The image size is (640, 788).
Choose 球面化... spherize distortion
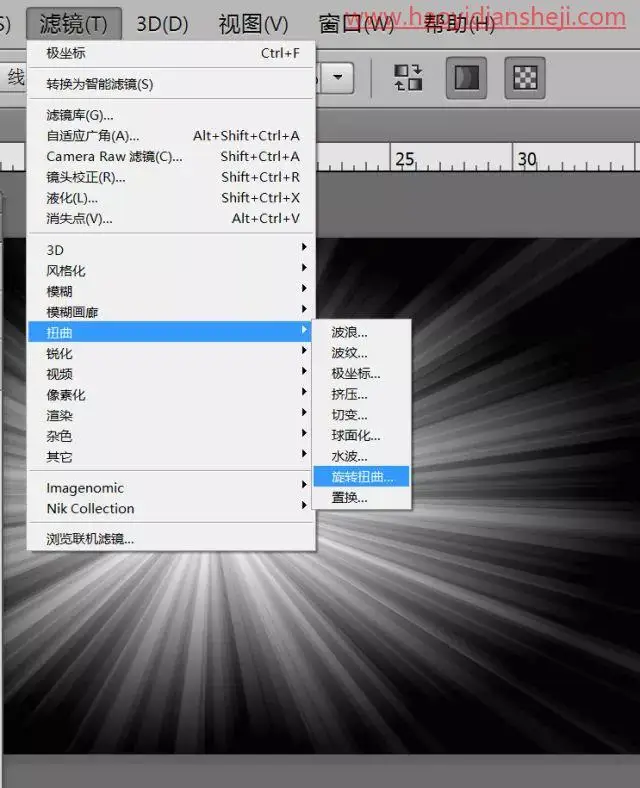coord(361,435)
